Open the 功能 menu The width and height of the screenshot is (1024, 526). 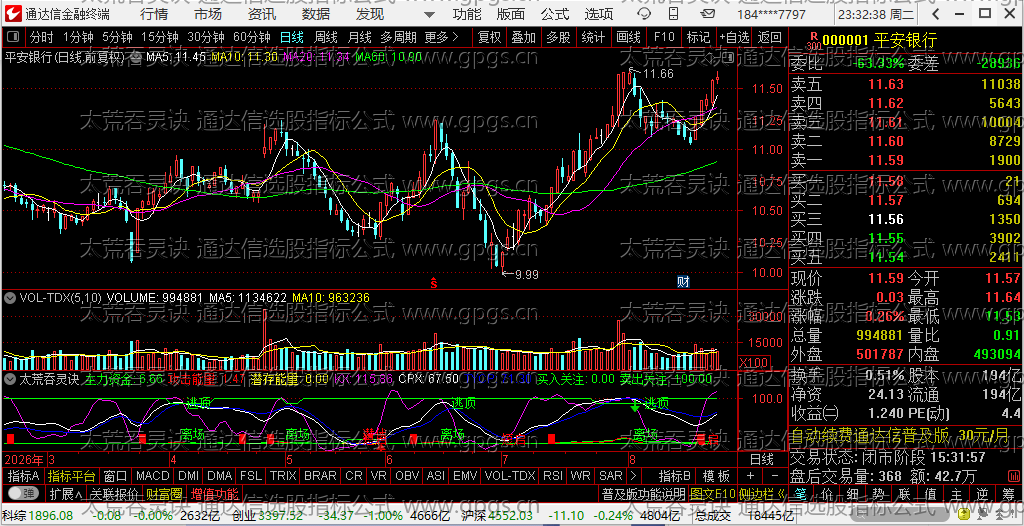tap(467, 14)
